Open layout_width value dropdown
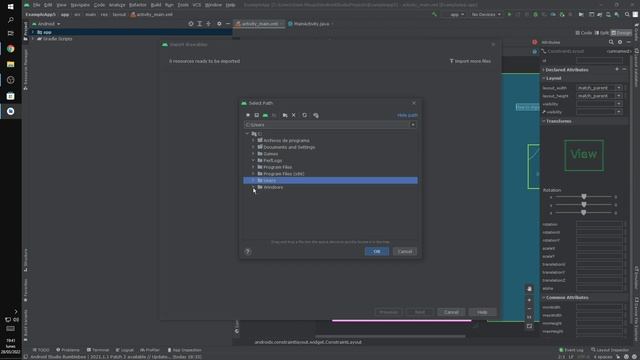The width and height of the screenshot is (640, 360). click(x=619, y=88)
